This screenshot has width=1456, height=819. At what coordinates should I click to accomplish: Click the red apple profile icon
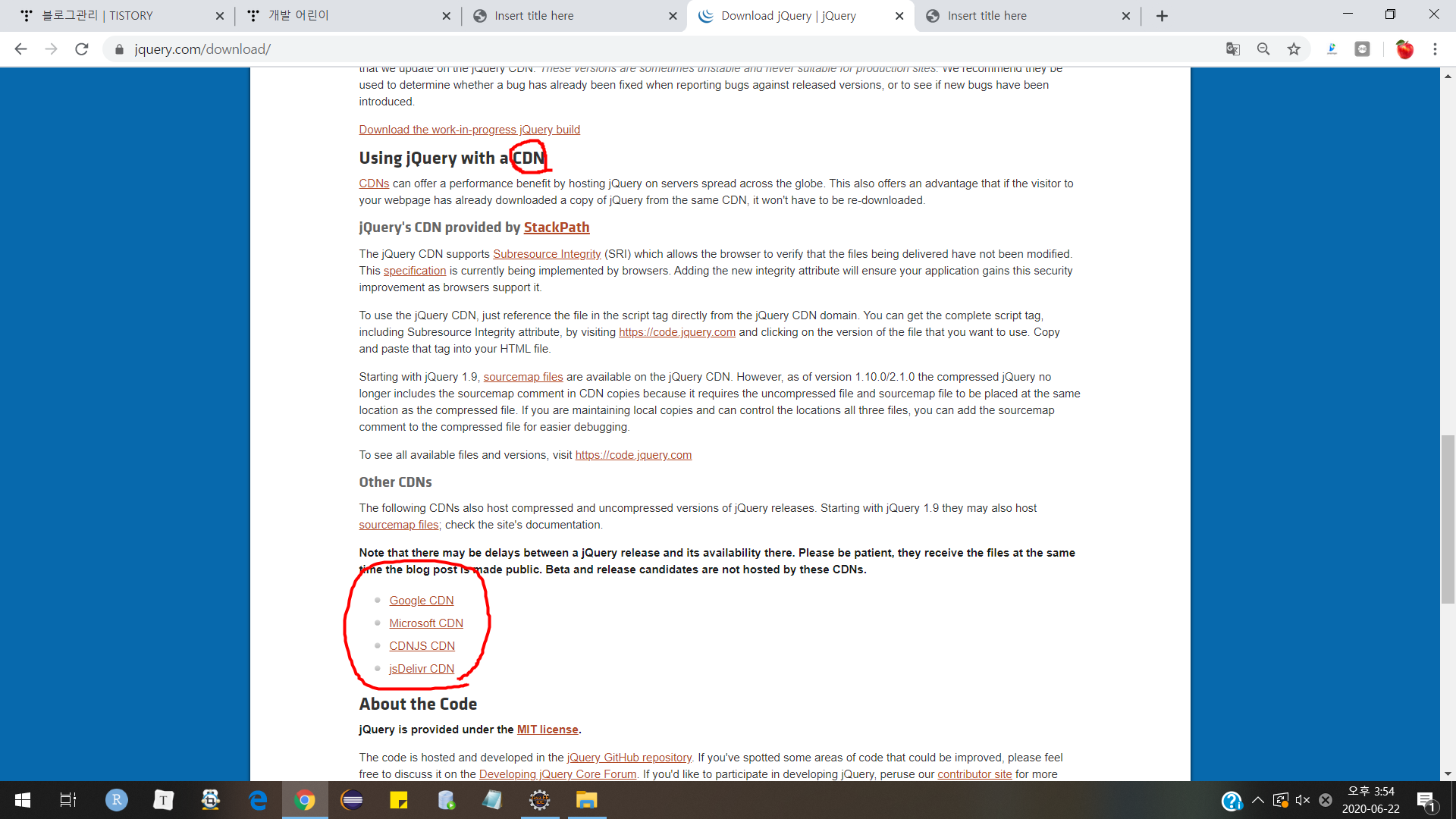tap(1404, 49)
